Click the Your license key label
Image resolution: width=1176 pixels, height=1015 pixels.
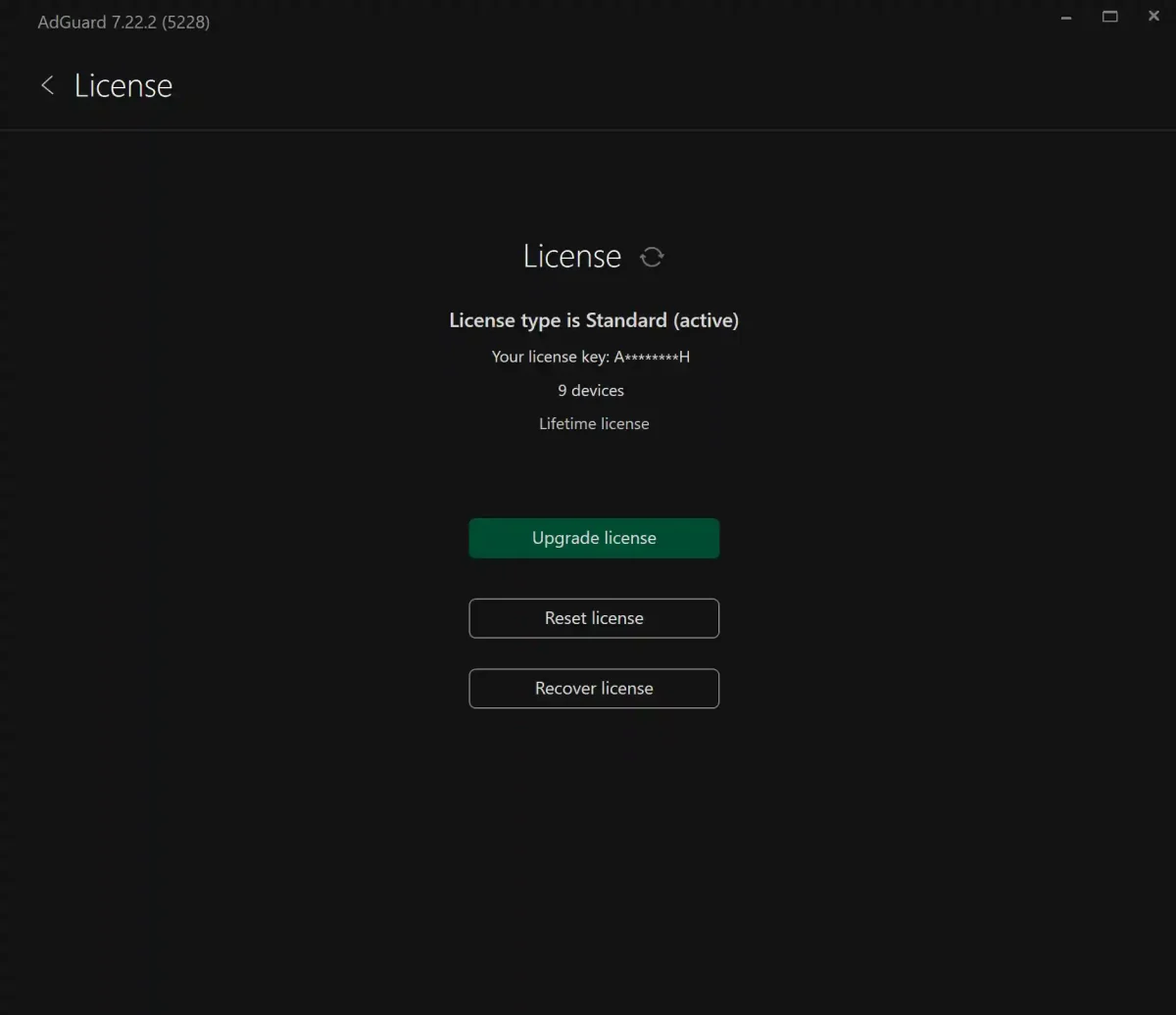[551, 357]
